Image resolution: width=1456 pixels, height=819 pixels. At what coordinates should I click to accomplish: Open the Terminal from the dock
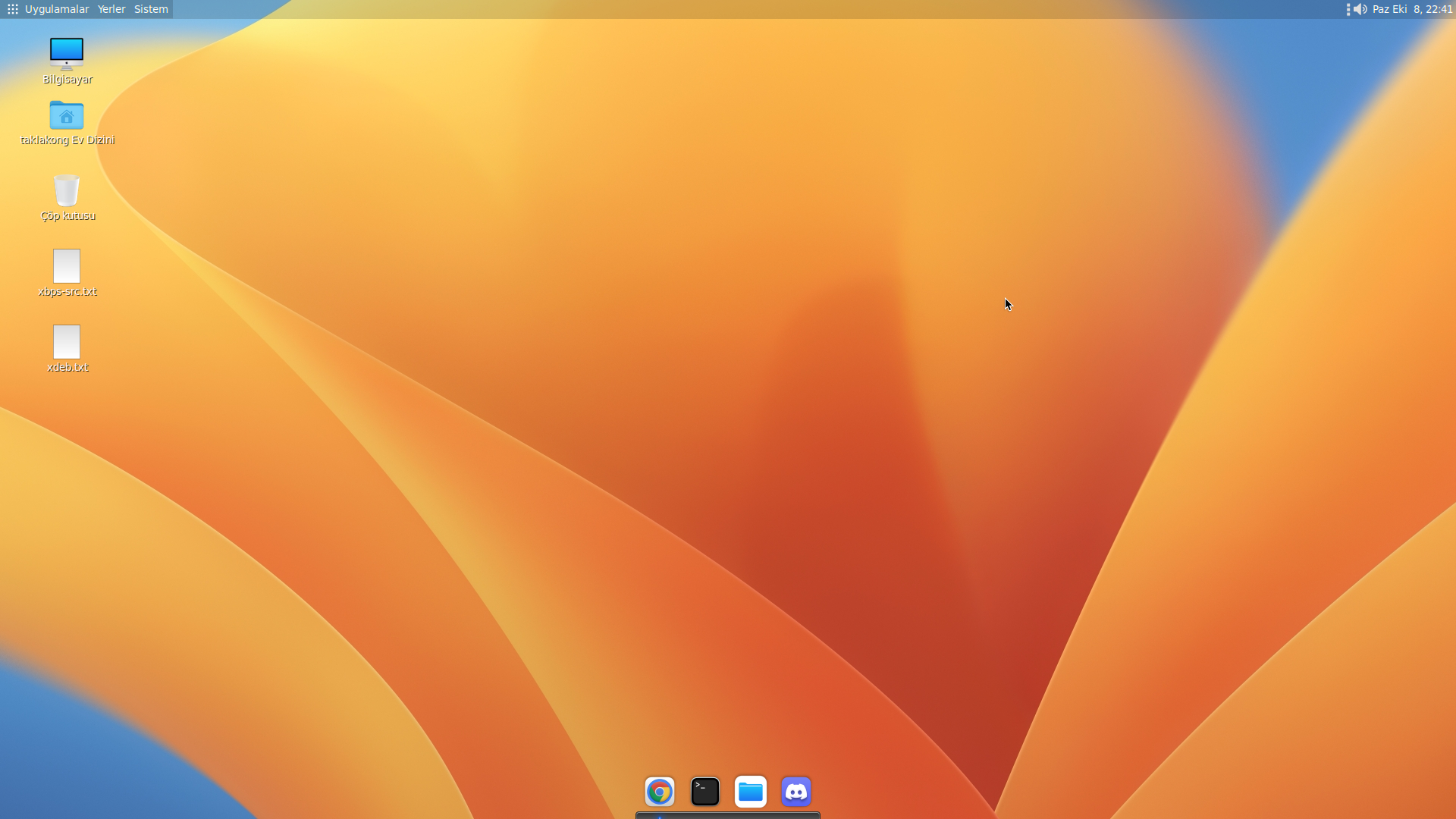704,792
